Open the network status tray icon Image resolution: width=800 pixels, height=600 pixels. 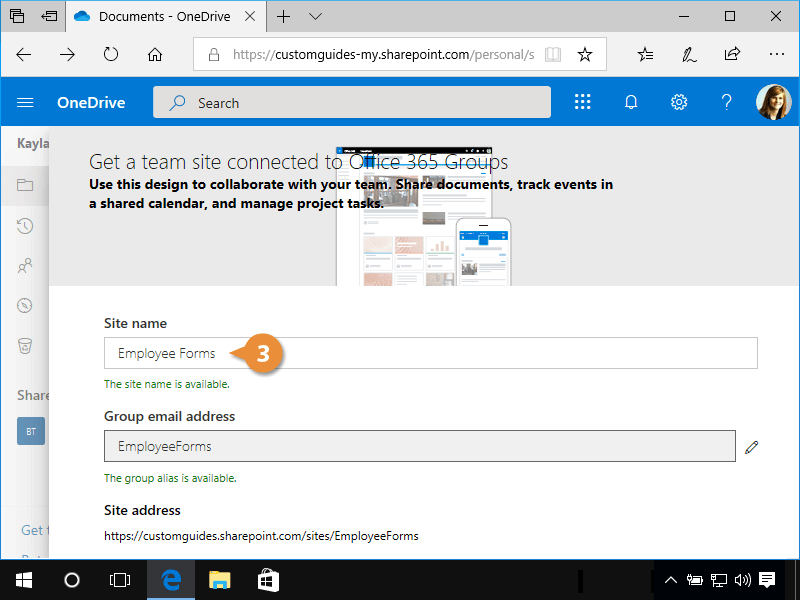(x=719, y=580)
